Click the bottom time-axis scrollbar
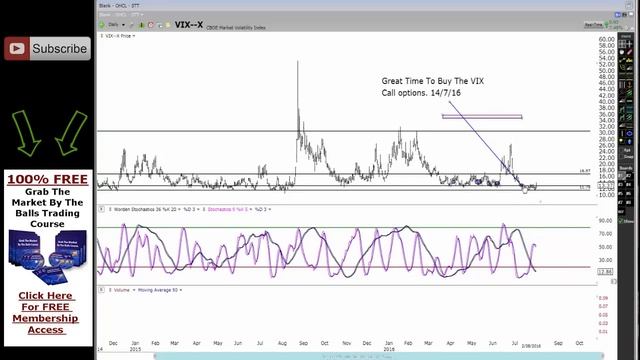 pyautogui.click(x=379, y=356)
